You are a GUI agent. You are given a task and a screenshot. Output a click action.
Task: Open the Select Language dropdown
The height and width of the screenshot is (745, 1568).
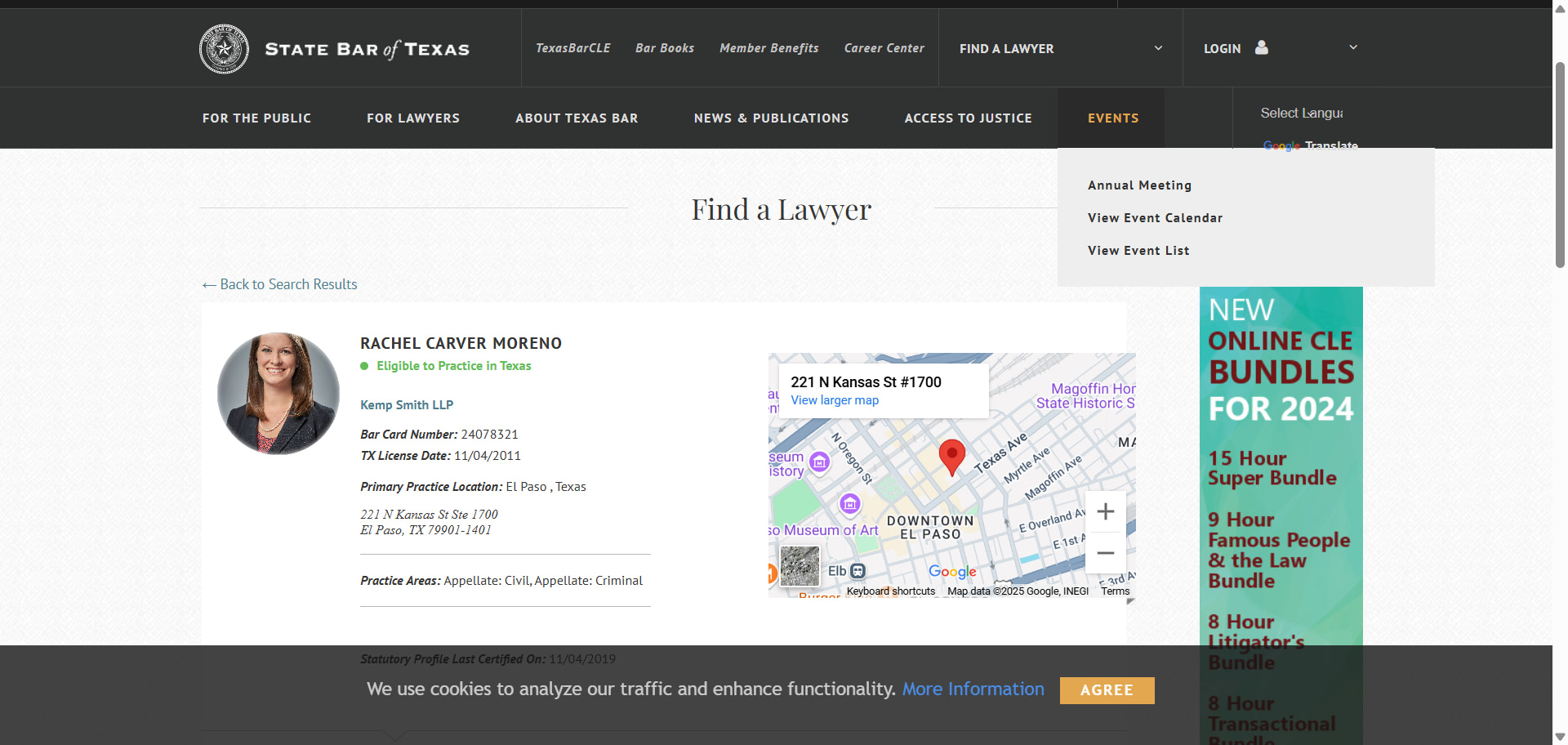click(1302, 113)
